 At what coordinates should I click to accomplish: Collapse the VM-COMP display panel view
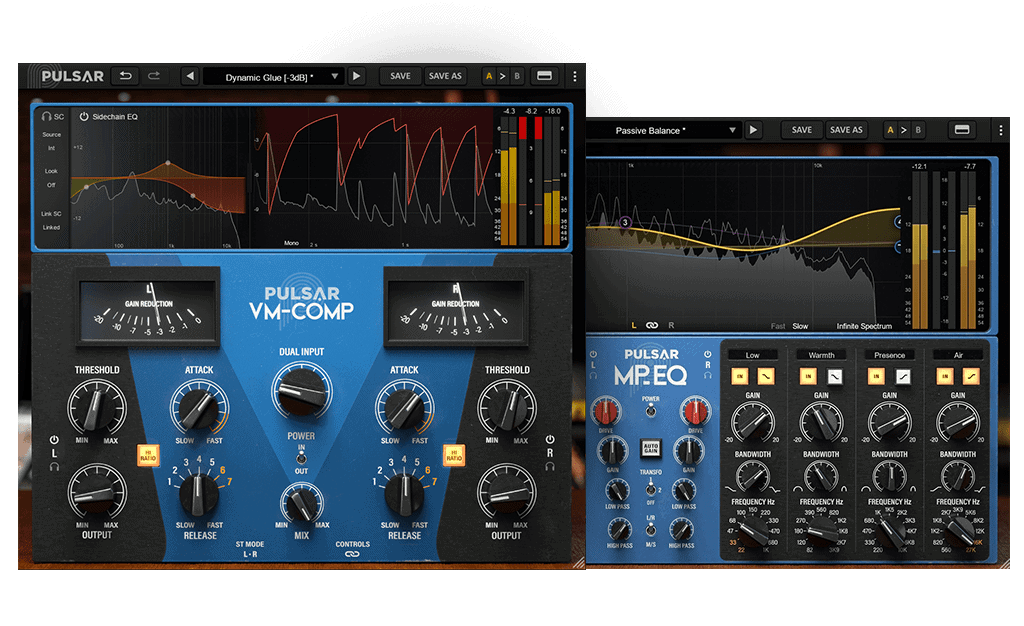point(545,76)
